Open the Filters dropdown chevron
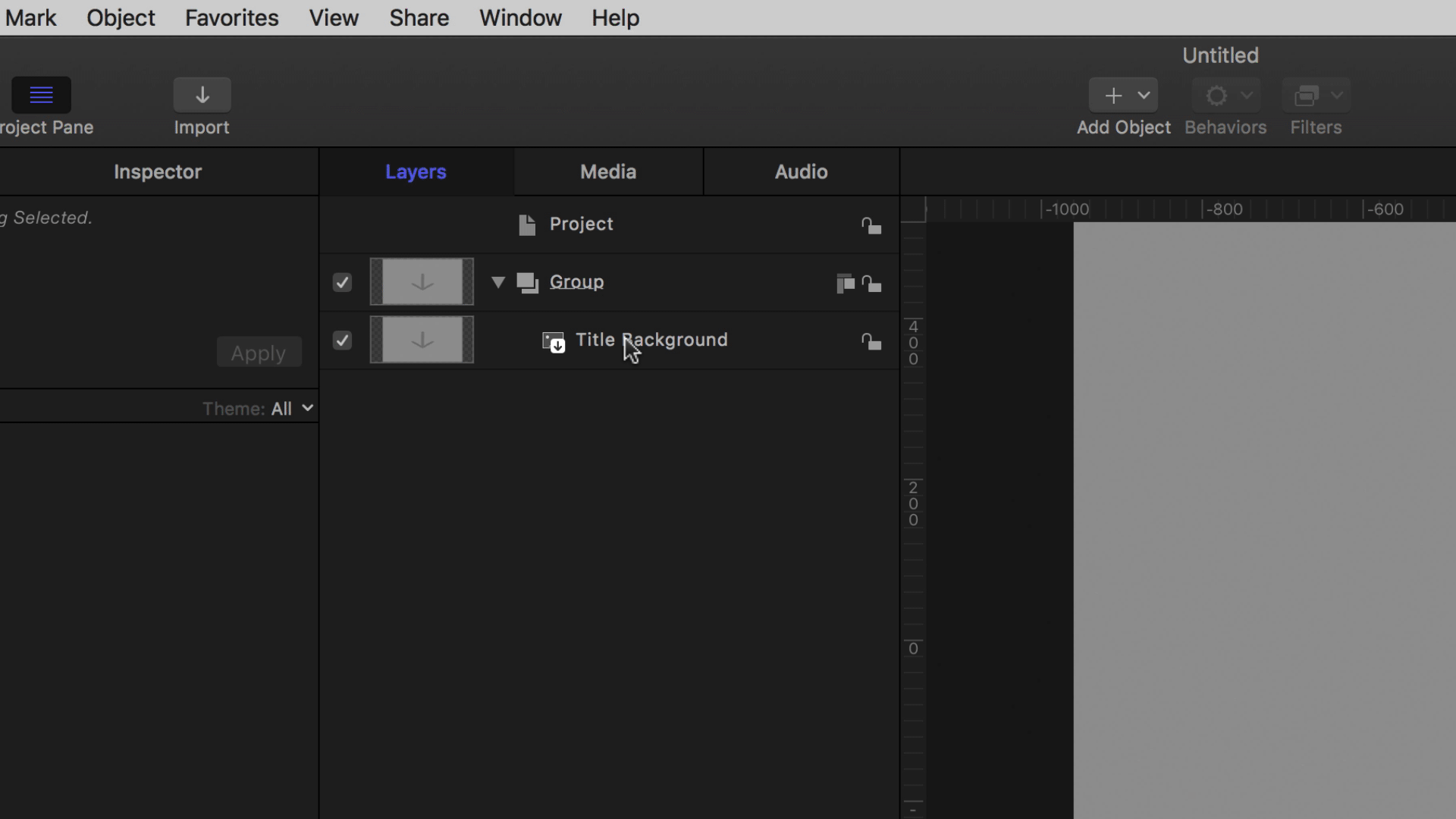Viewport: 1456px width, 819px height. 1337,96
